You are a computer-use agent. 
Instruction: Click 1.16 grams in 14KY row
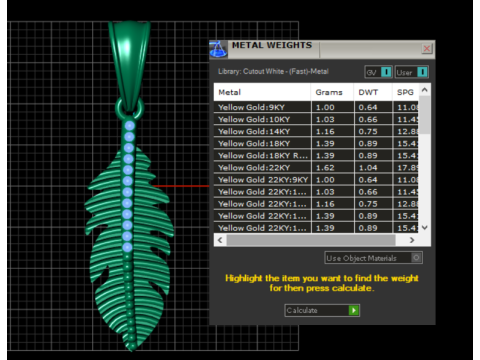(325, 131)
